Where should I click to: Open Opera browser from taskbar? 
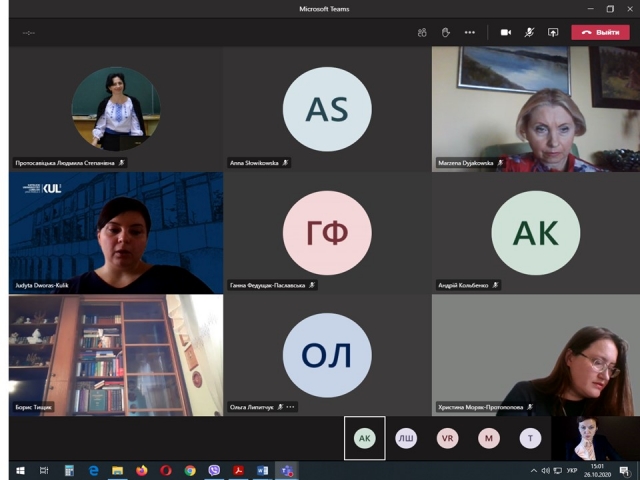pos(166,471)
